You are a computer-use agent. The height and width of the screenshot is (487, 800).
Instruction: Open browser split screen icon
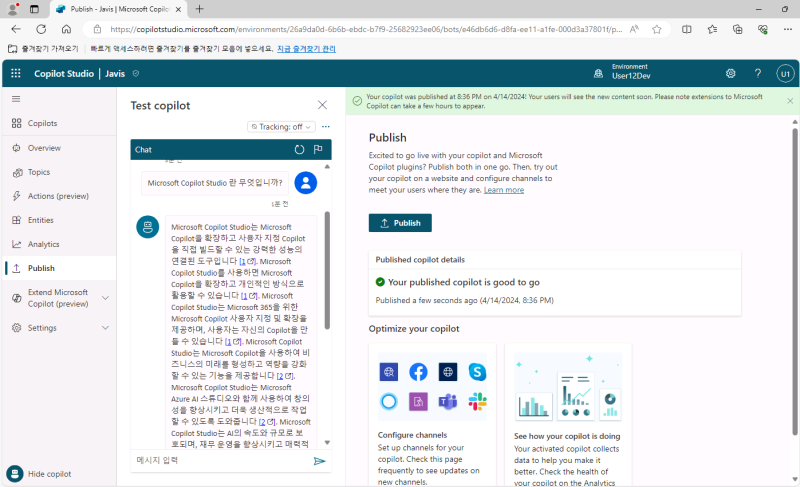coord(687,30)
